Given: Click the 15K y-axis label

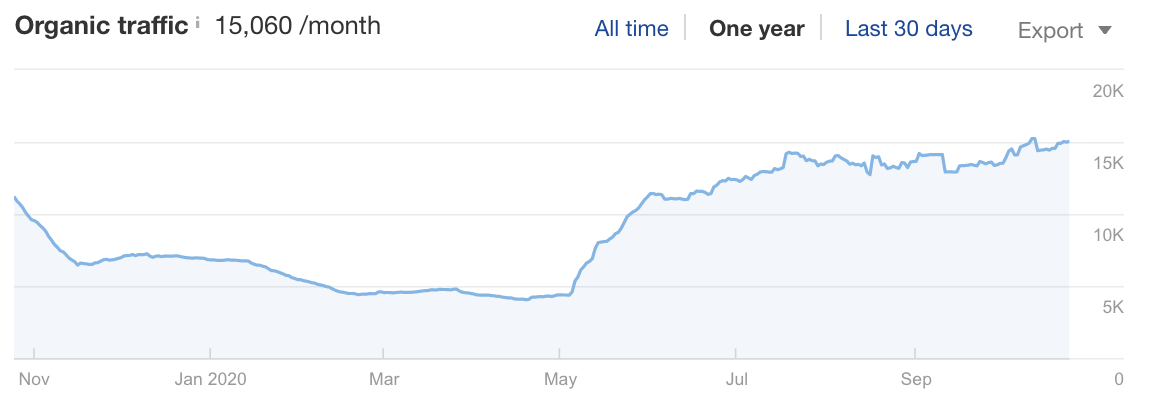Looking at the screenshot, I should point(1108,163).
